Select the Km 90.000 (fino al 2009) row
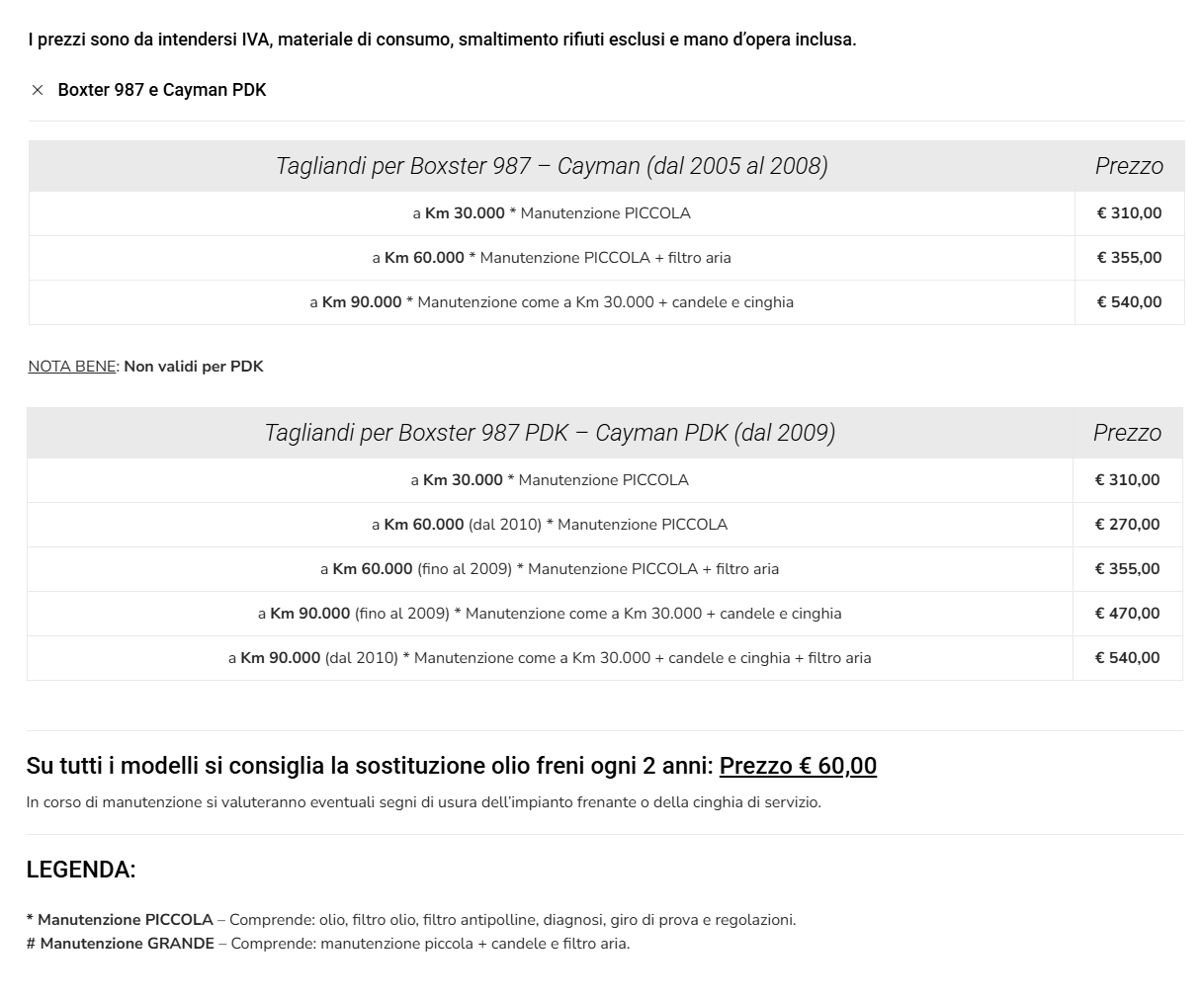 pyautogui.click(x=550, y=614)
